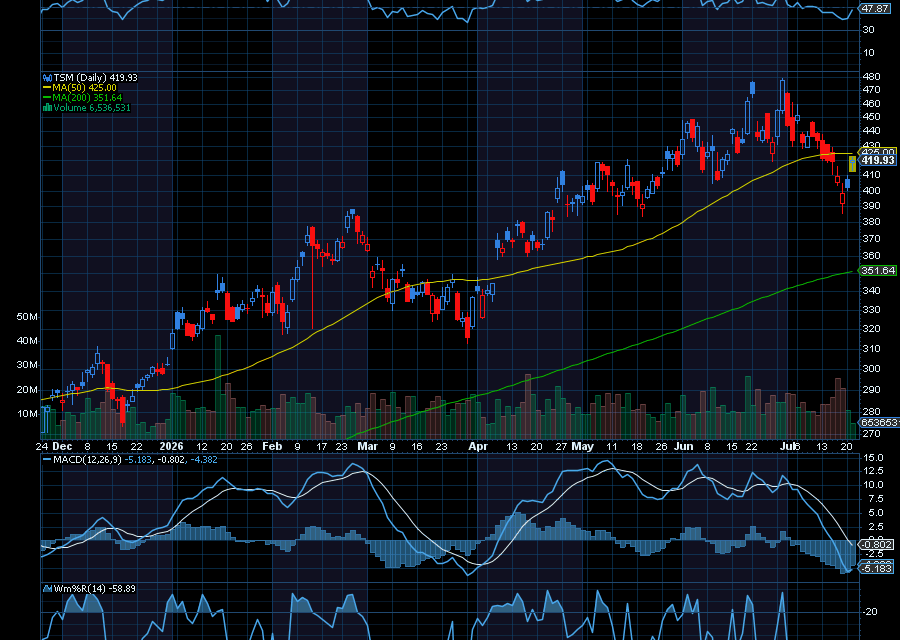This screenshot has height=640, width=900.
Task: Click the TSM (Daily) 419.93 legend label
Action: click(96, 77)
